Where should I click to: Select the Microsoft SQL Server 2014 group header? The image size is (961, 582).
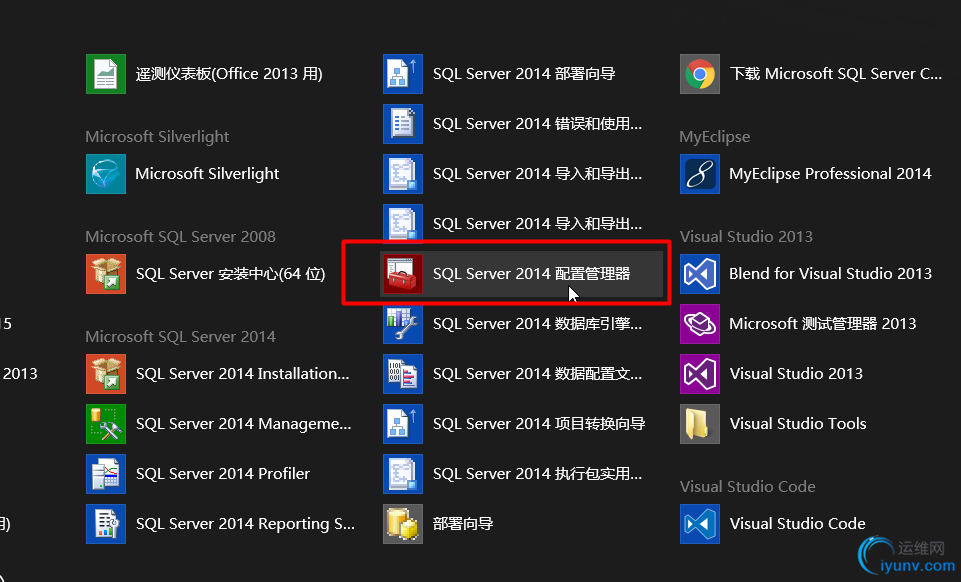[x=180, y=336]
